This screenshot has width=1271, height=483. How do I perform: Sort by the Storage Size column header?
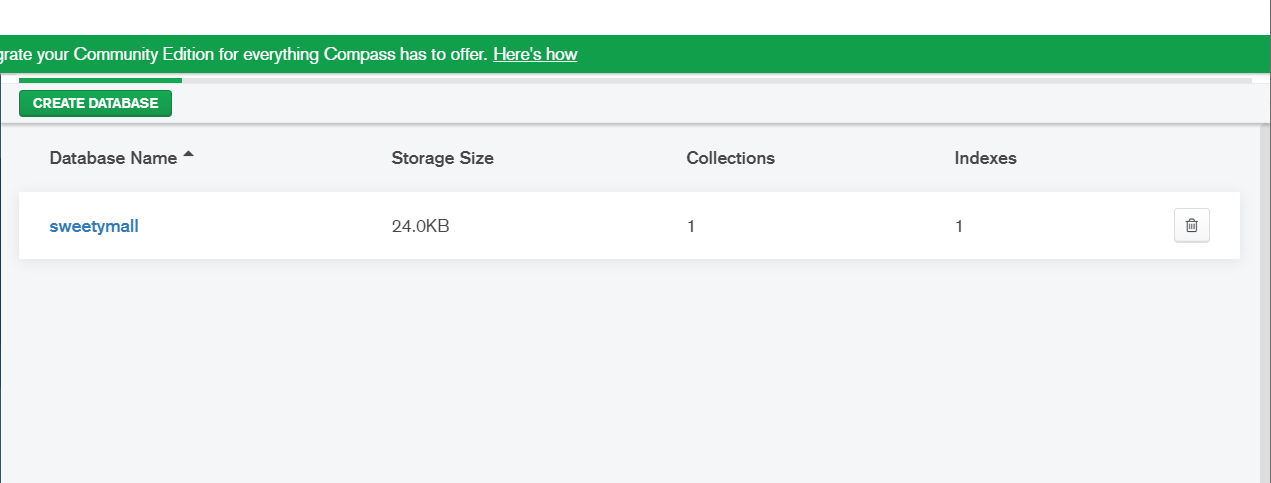pos(442,158)
